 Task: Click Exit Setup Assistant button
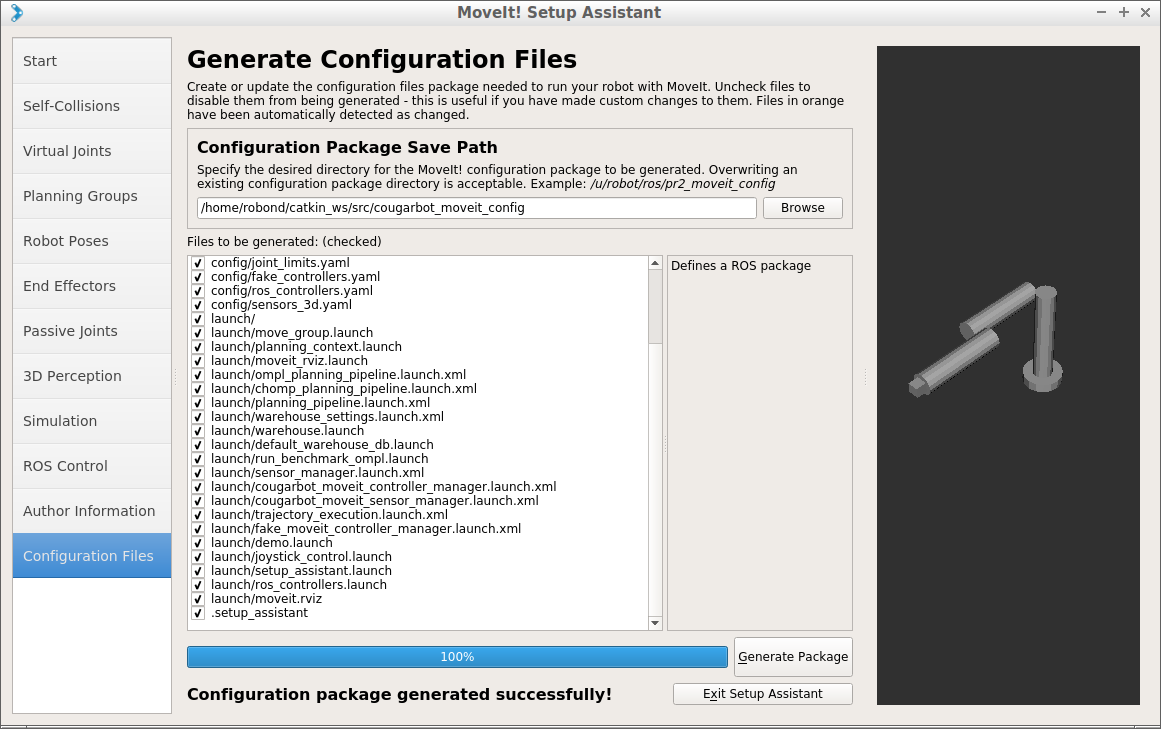[763, 693]
